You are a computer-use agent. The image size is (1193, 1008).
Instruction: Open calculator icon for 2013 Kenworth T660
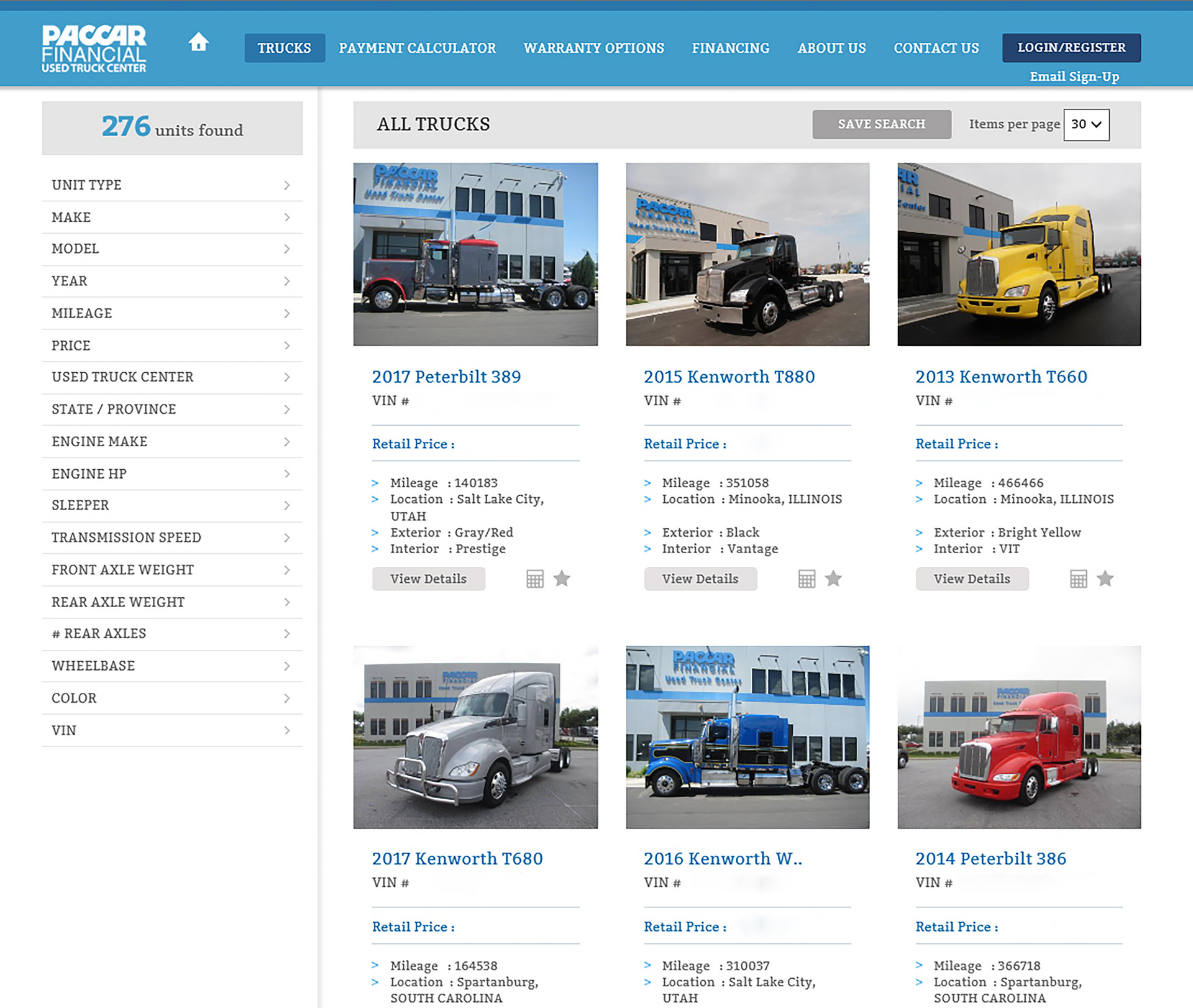pos(1078,579)
